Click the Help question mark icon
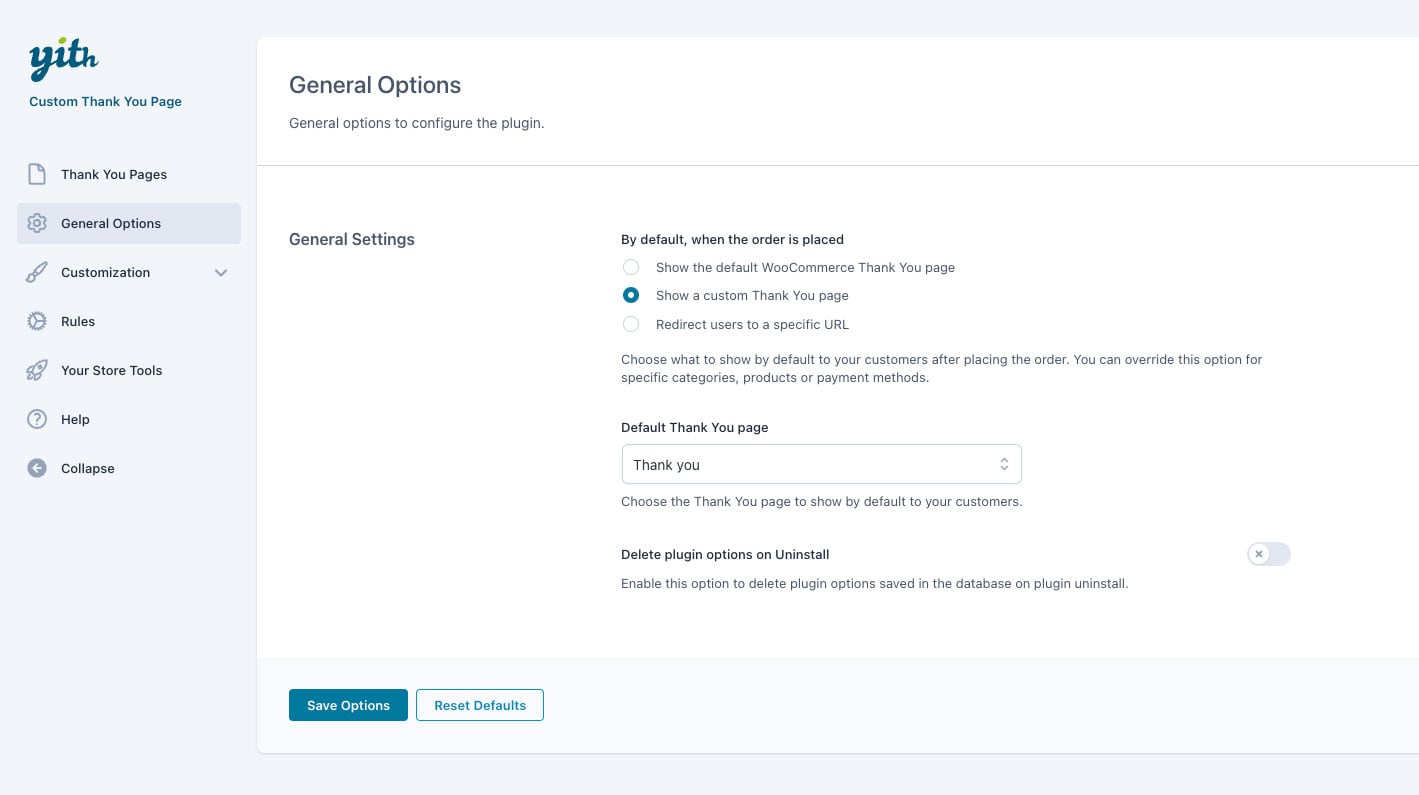 [x=37, y=419]
